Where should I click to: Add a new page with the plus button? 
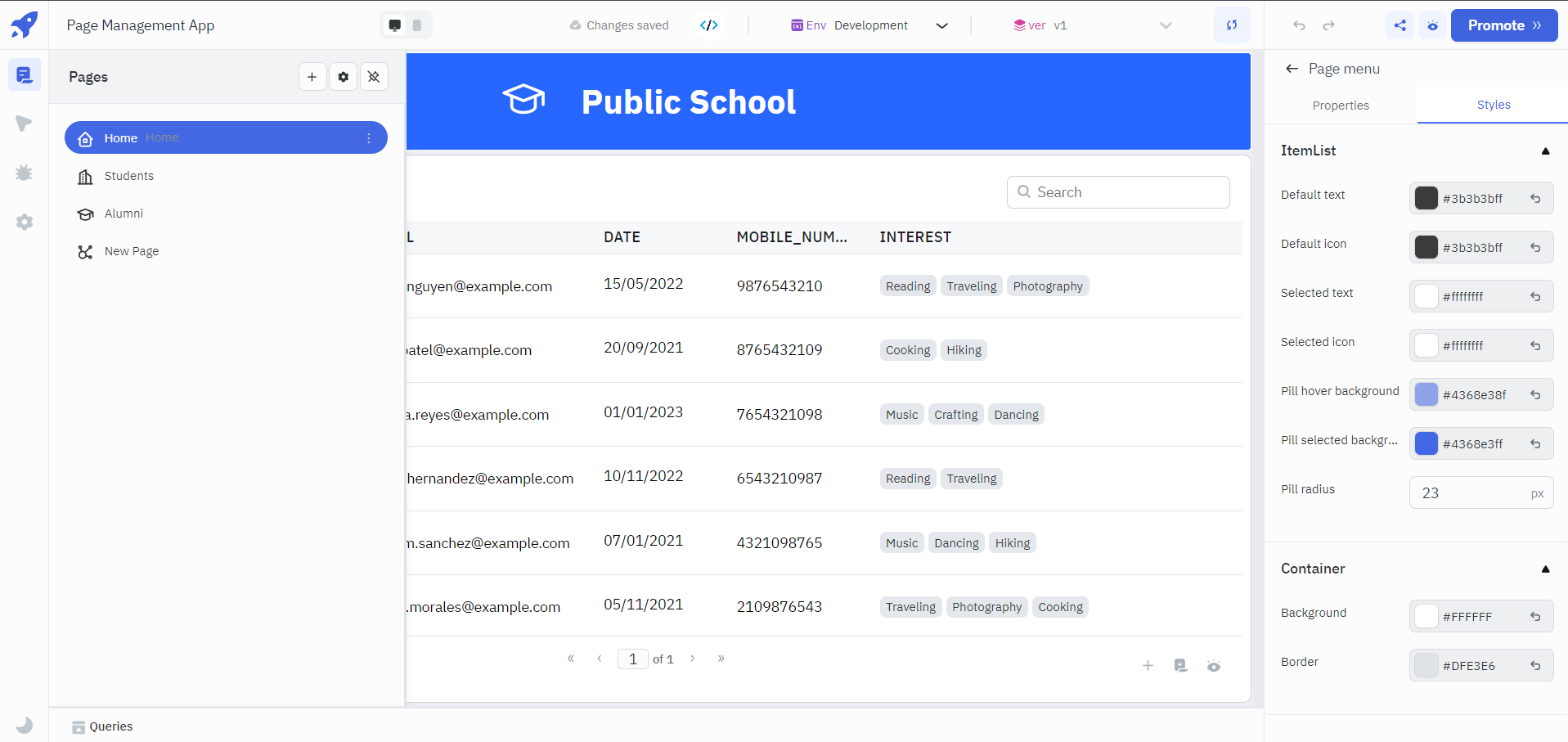point(312,77)
